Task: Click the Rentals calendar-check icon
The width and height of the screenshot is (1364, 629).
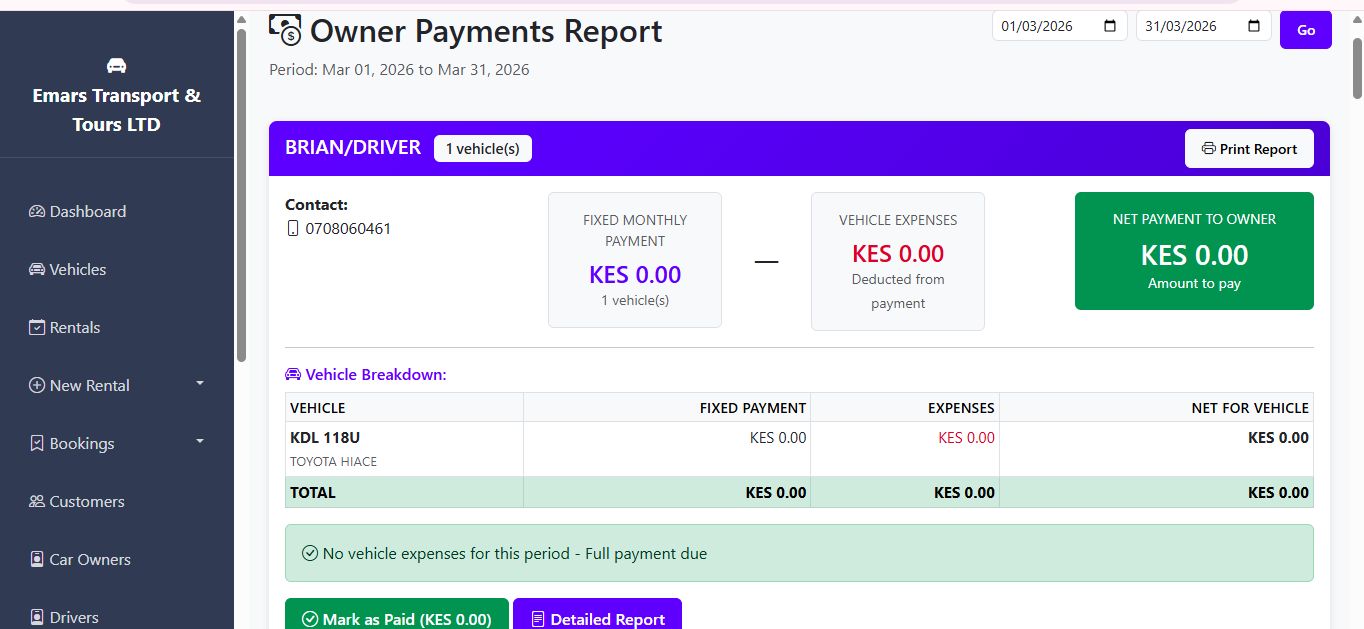Action: coord(37,328)
